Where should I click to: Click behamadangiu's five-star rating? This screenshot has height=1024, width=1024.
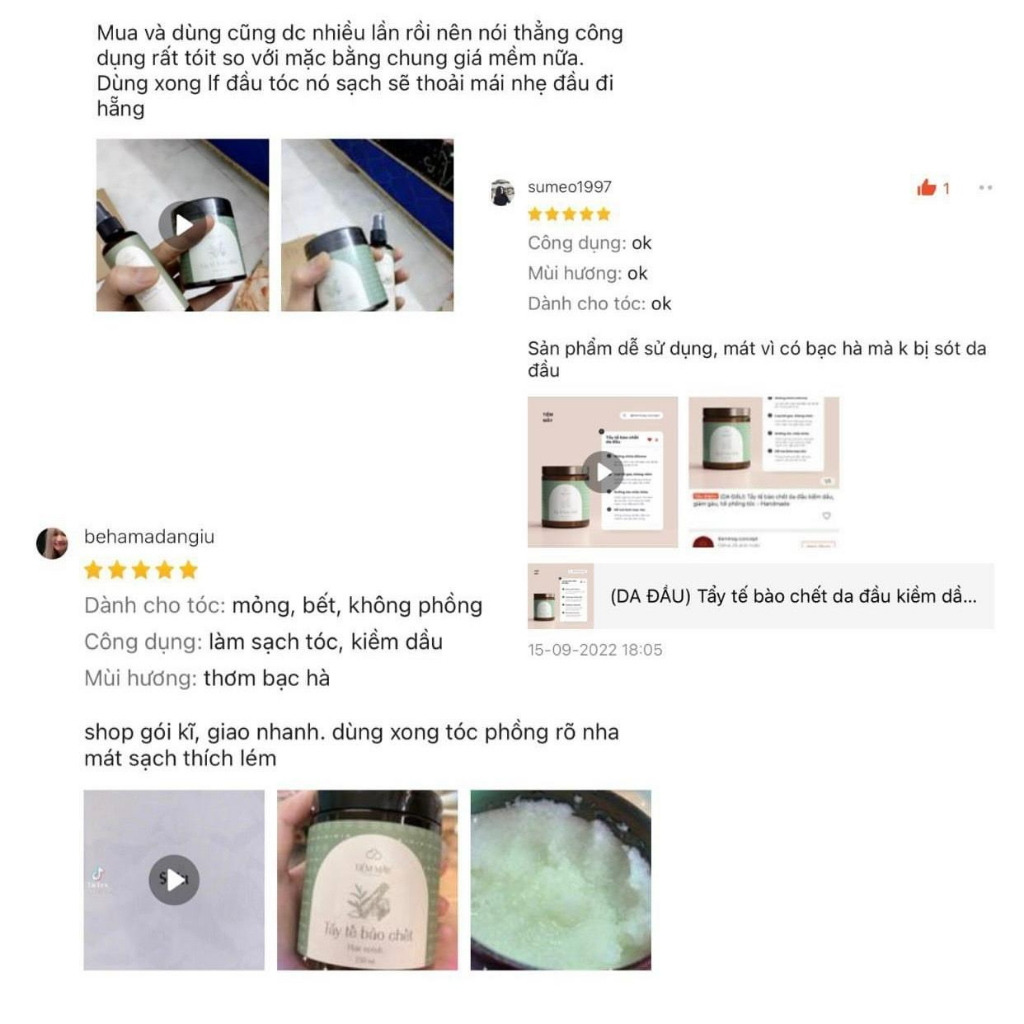pyautogui.click(x=140, y=570)
